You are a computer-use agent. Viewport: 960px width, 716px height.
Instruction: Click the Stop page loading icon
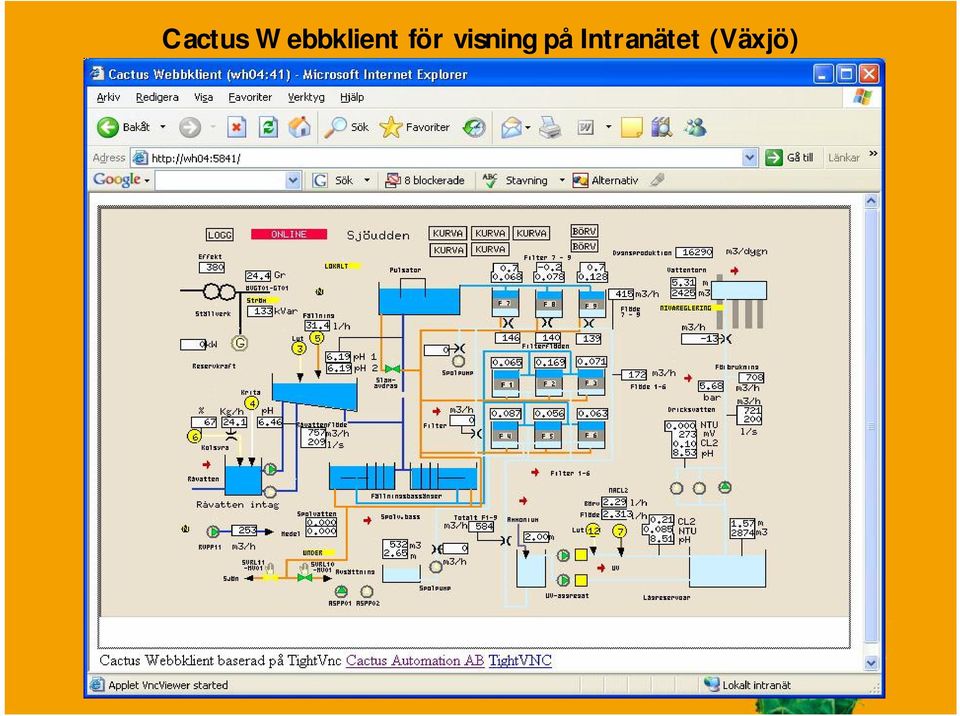[236, 127]
